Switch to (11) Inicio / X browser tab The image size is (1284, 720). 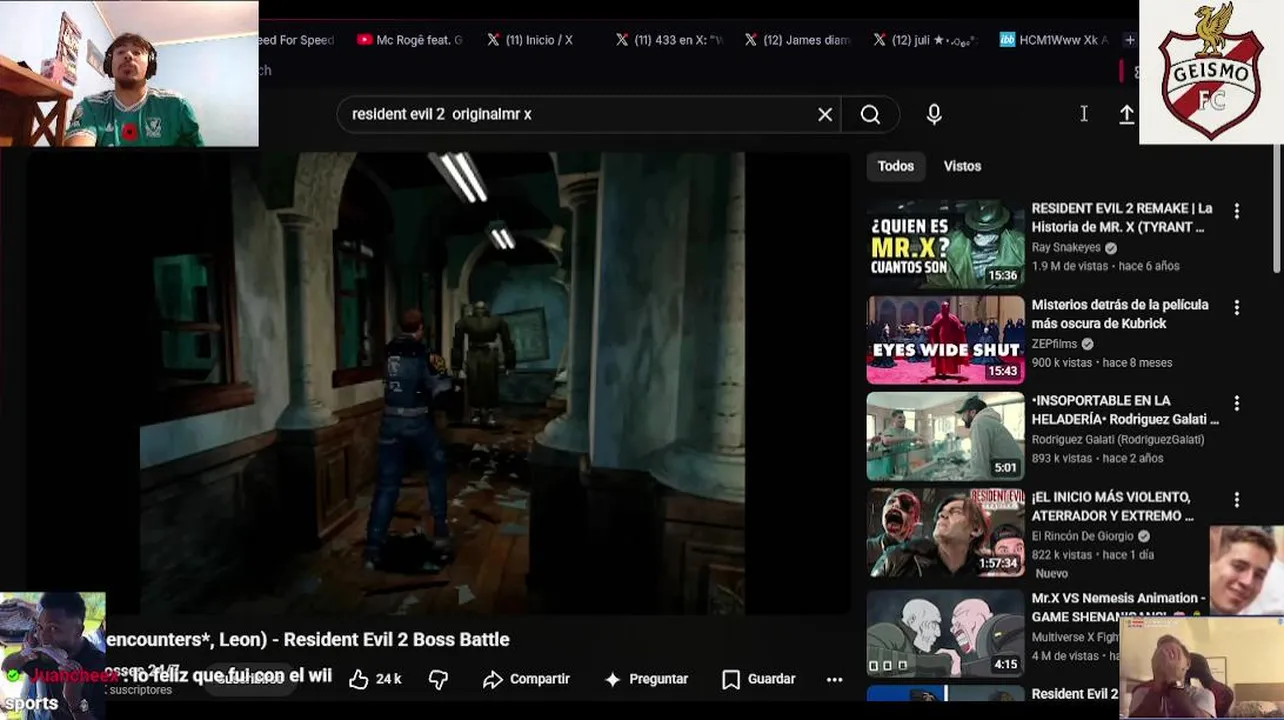coord(530,40)
